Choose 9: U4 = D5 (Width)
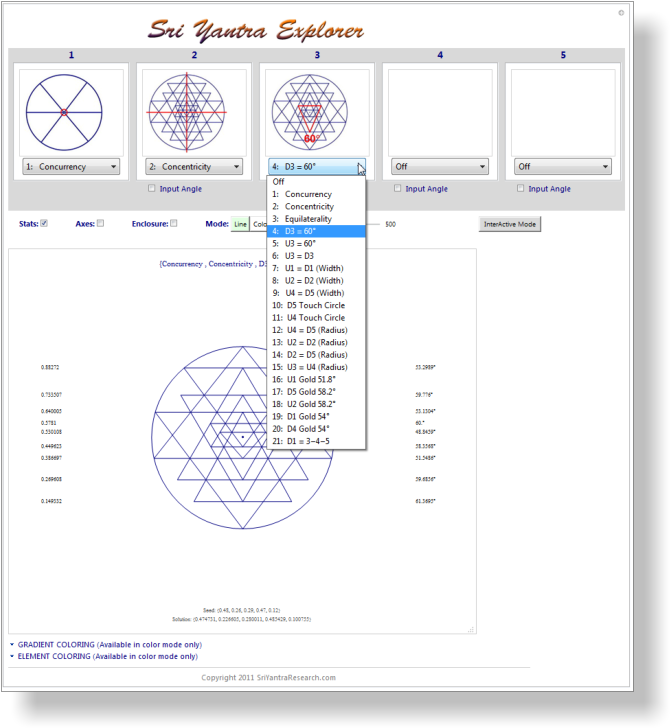 tap(316, 293)
